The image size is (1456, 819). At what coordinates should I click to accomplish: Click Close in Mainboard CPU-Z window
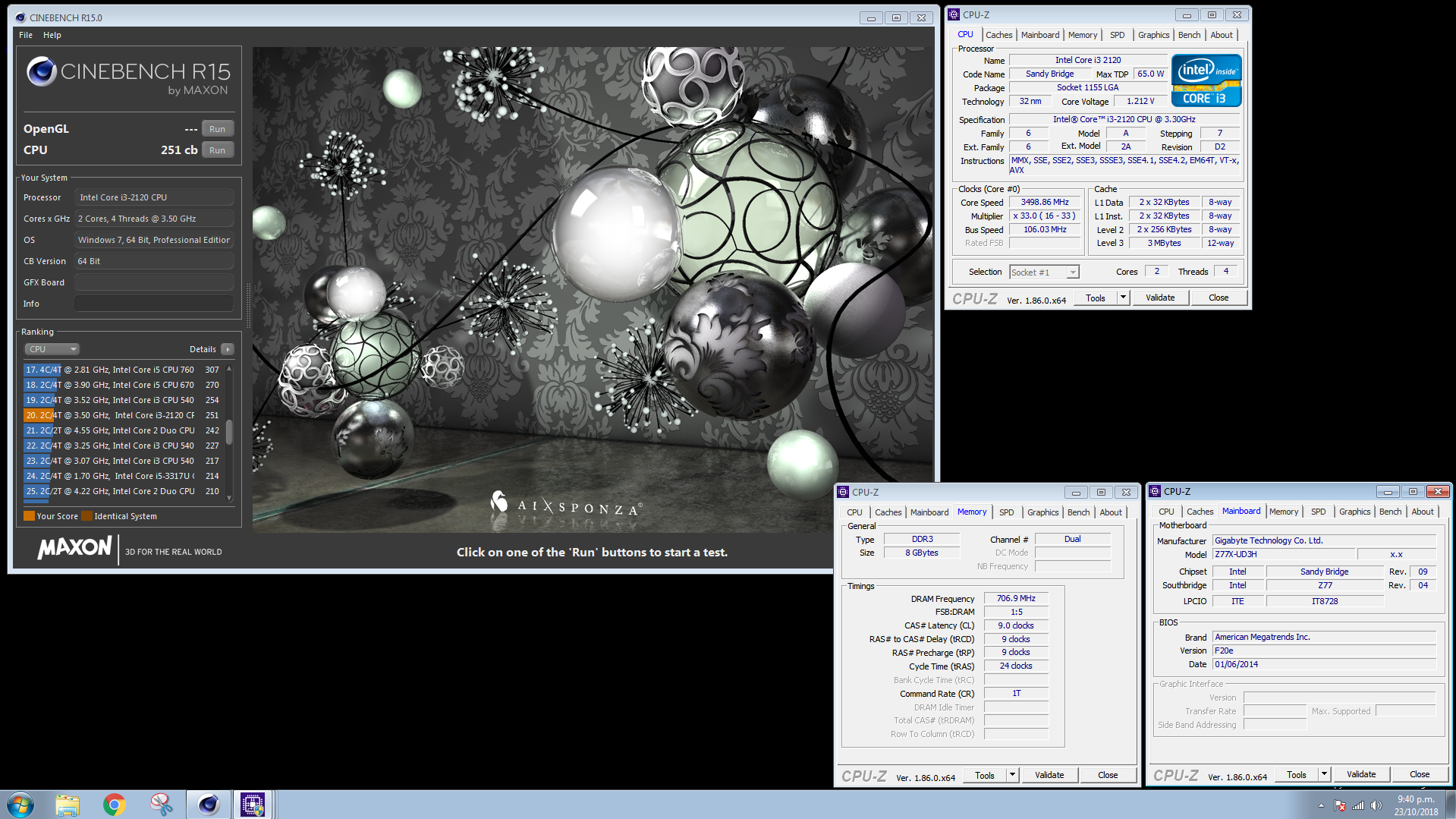(x=1420, y=774)
